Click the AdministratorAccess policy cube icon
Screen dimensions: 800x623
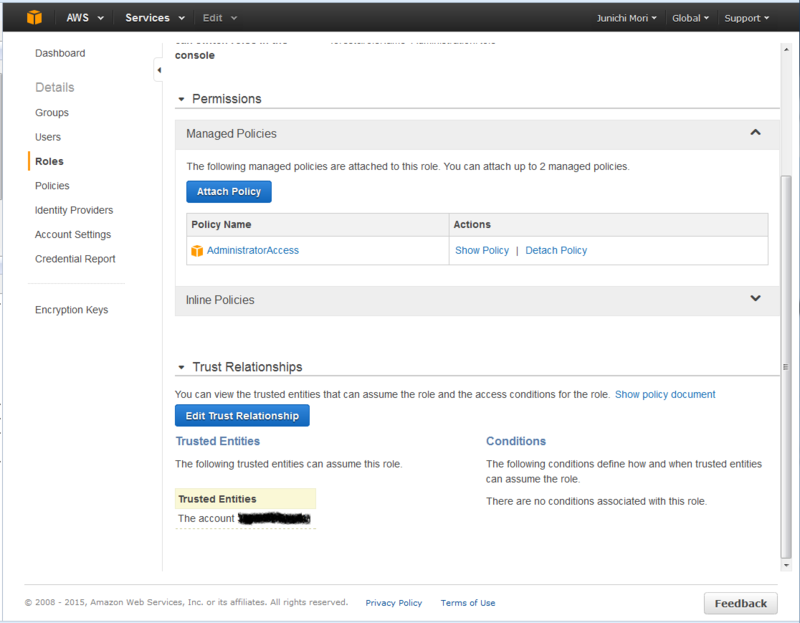pos(197,251)
